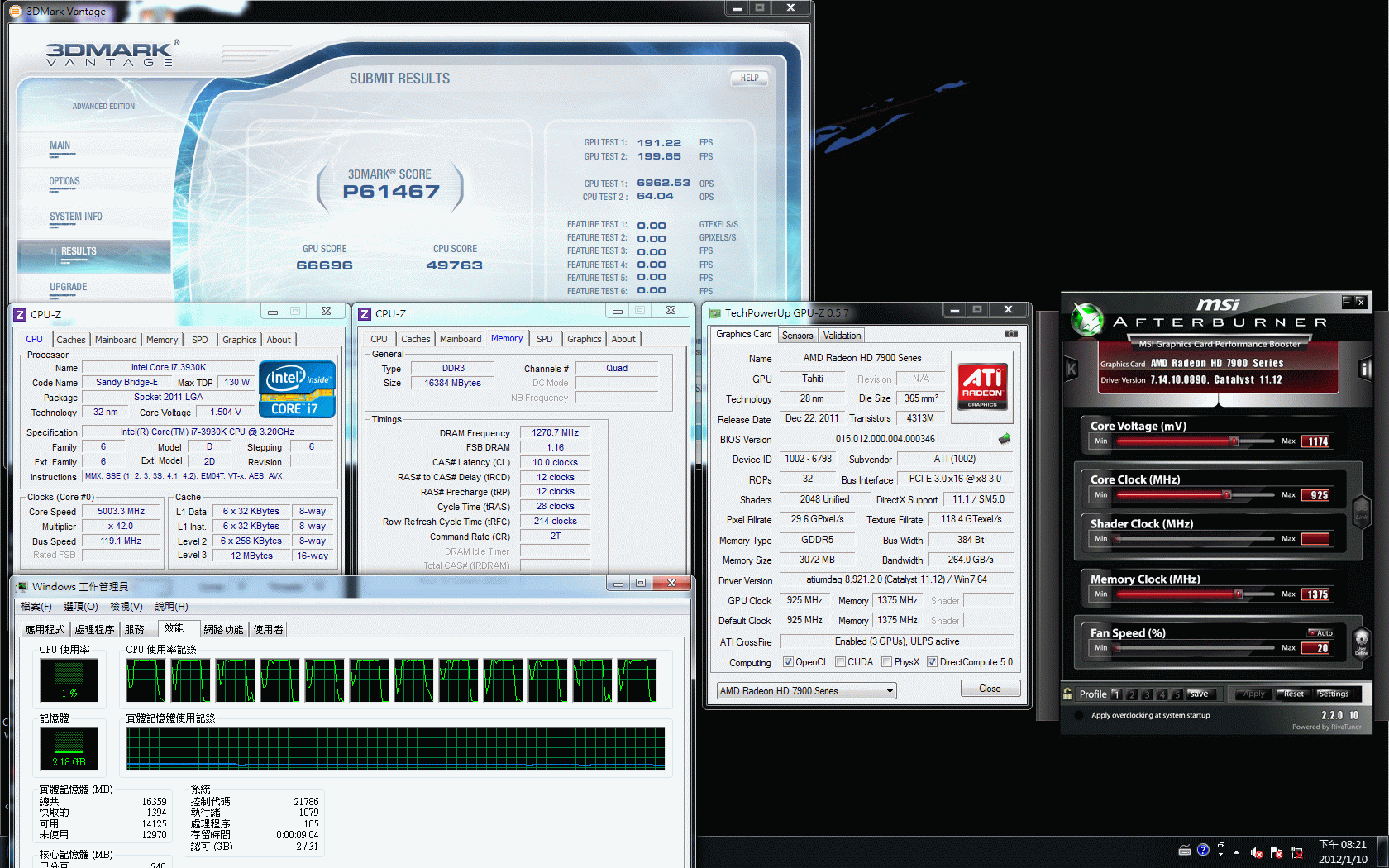Click the muted volume tray icon
Viewport: 1389px width, 868px height.
click(1257, 852)
